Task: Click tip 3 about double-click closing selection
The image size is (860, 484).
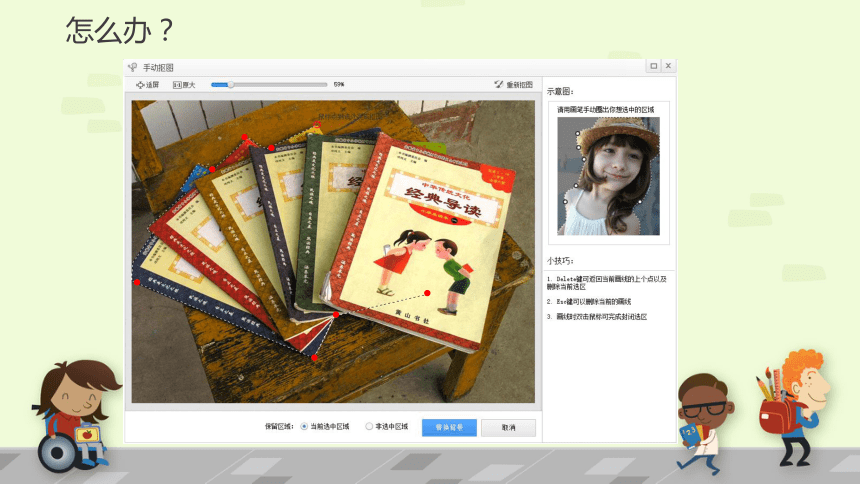Action: [x=597, y=317]
